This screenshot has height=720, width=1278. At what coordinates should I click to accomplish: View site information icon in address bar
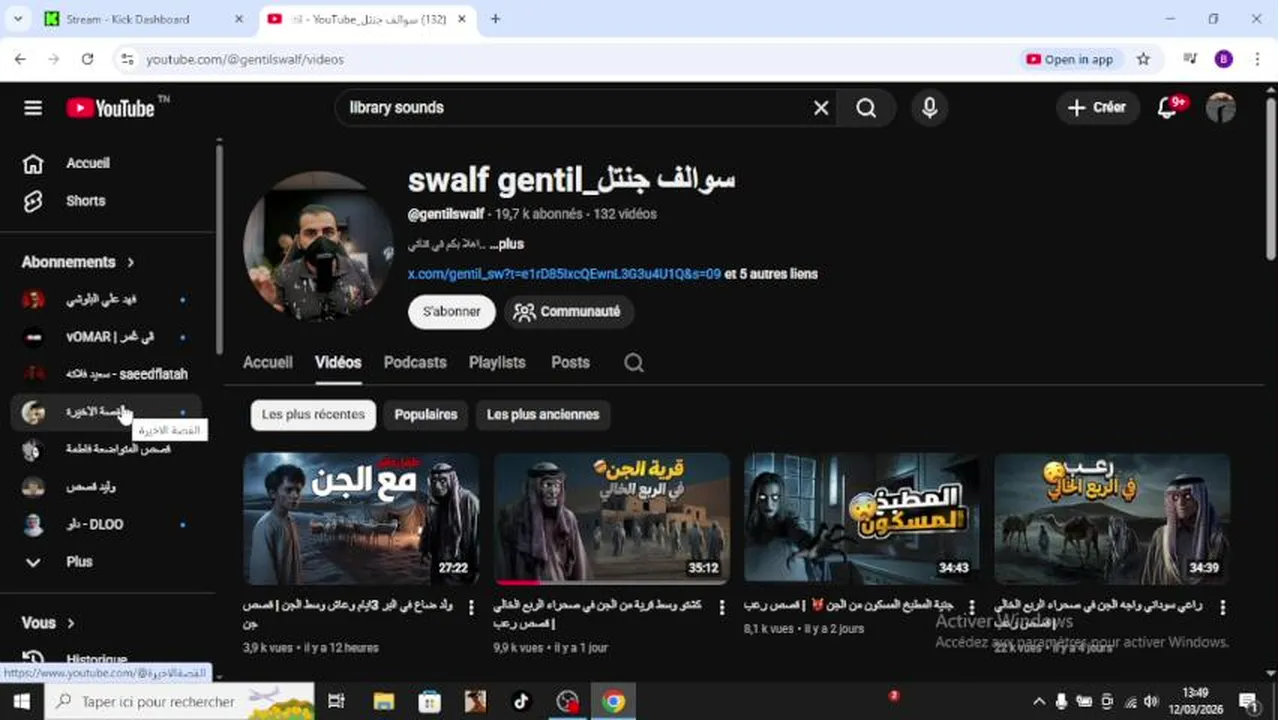126,59
